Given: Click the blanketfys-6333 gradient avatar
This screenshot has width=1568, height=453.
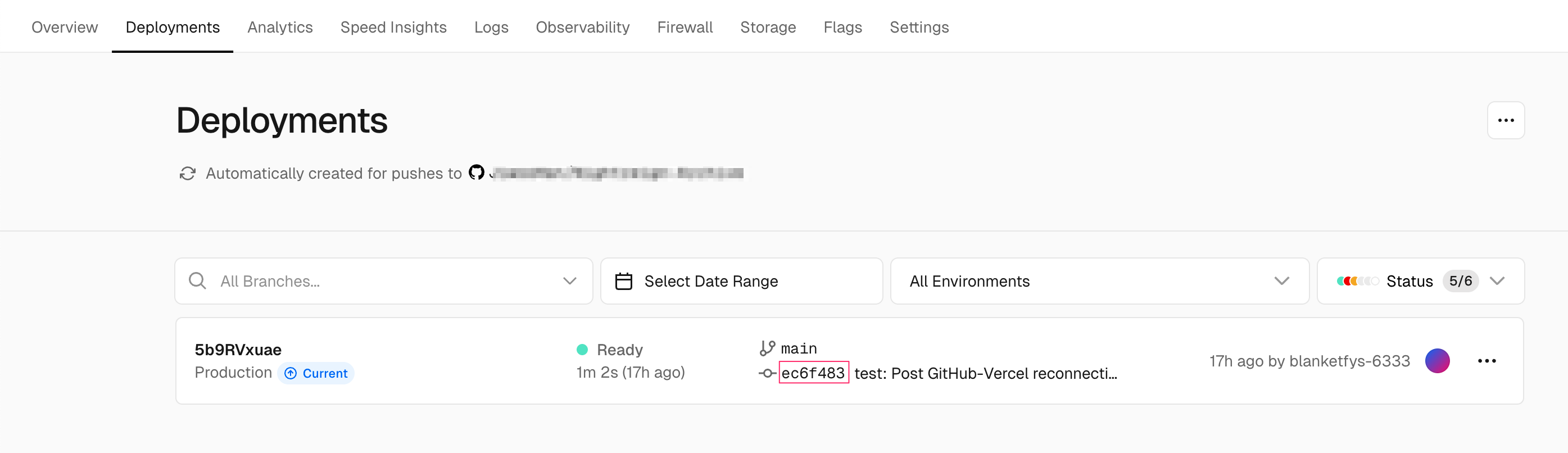Looking at the screenshot, I should coord(1437,361).
